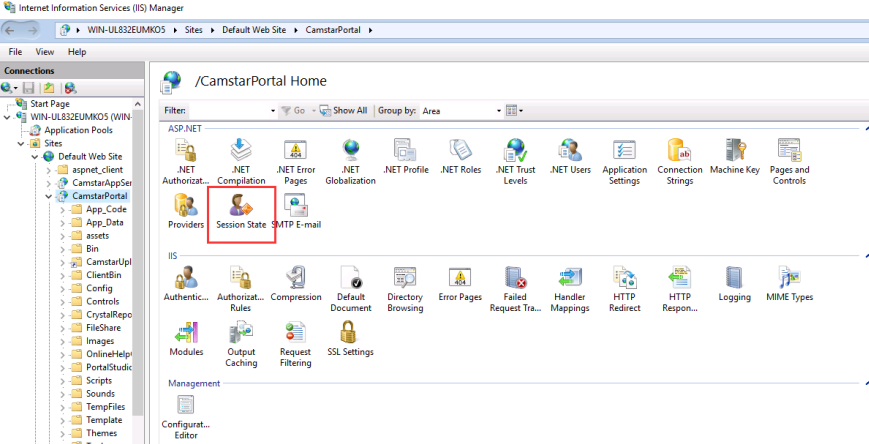This screenshot has width=869, height=444.
Task: Open .NET Users feature
Action: click(x=570, y=156)
